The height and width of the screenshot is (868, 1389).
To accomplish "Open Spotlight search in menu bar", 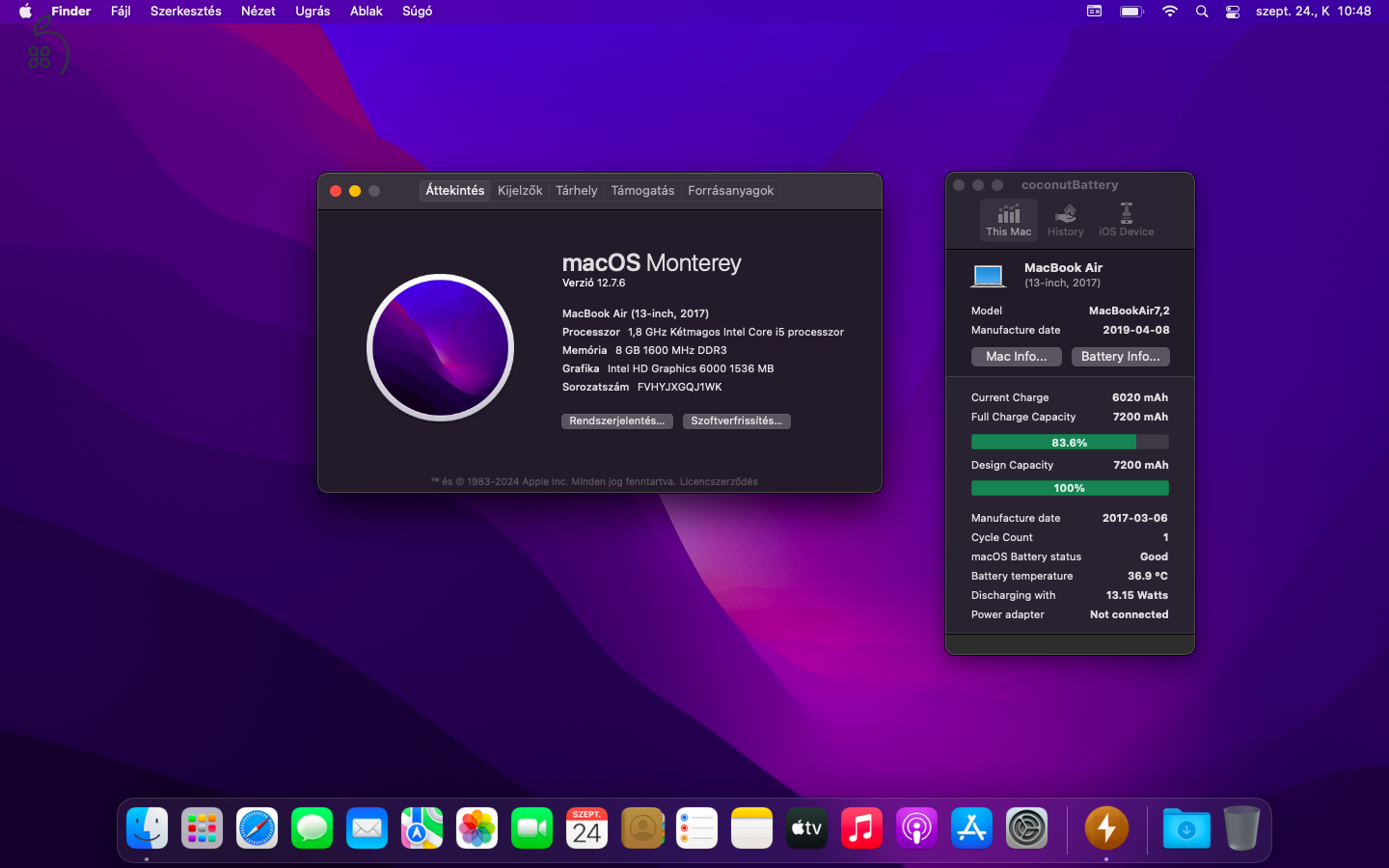I will (1202, 12).
